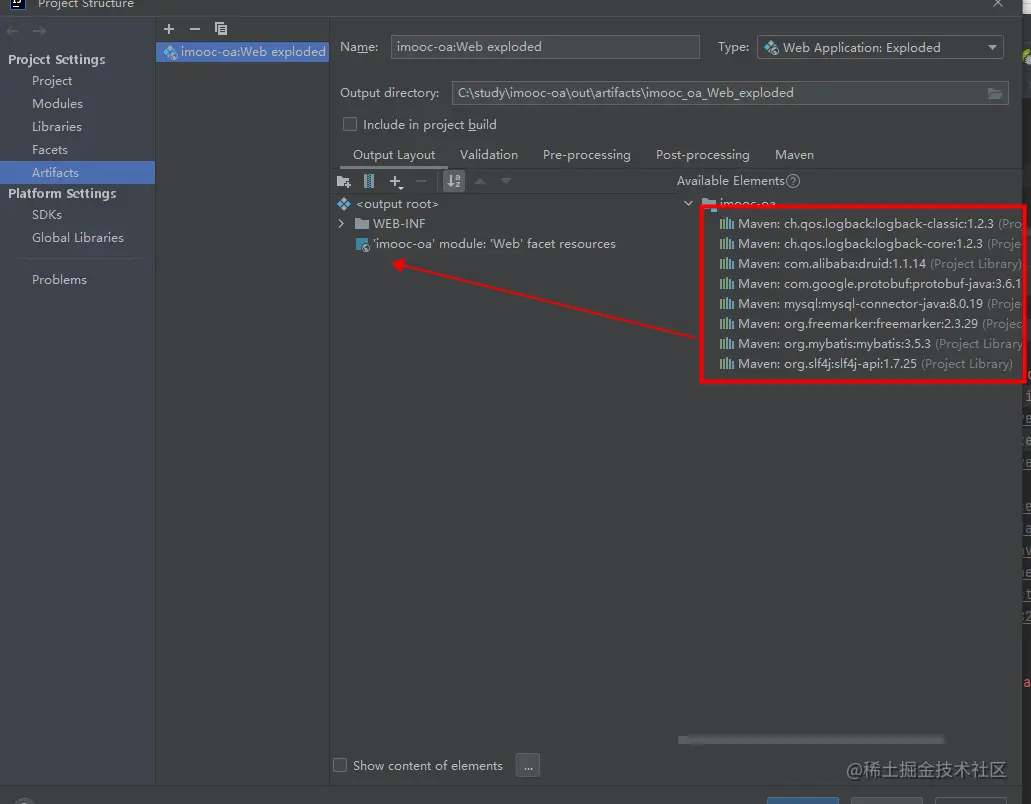Screen dimensions: 1031x804
Task: Open Problems section
Action: 59,280
